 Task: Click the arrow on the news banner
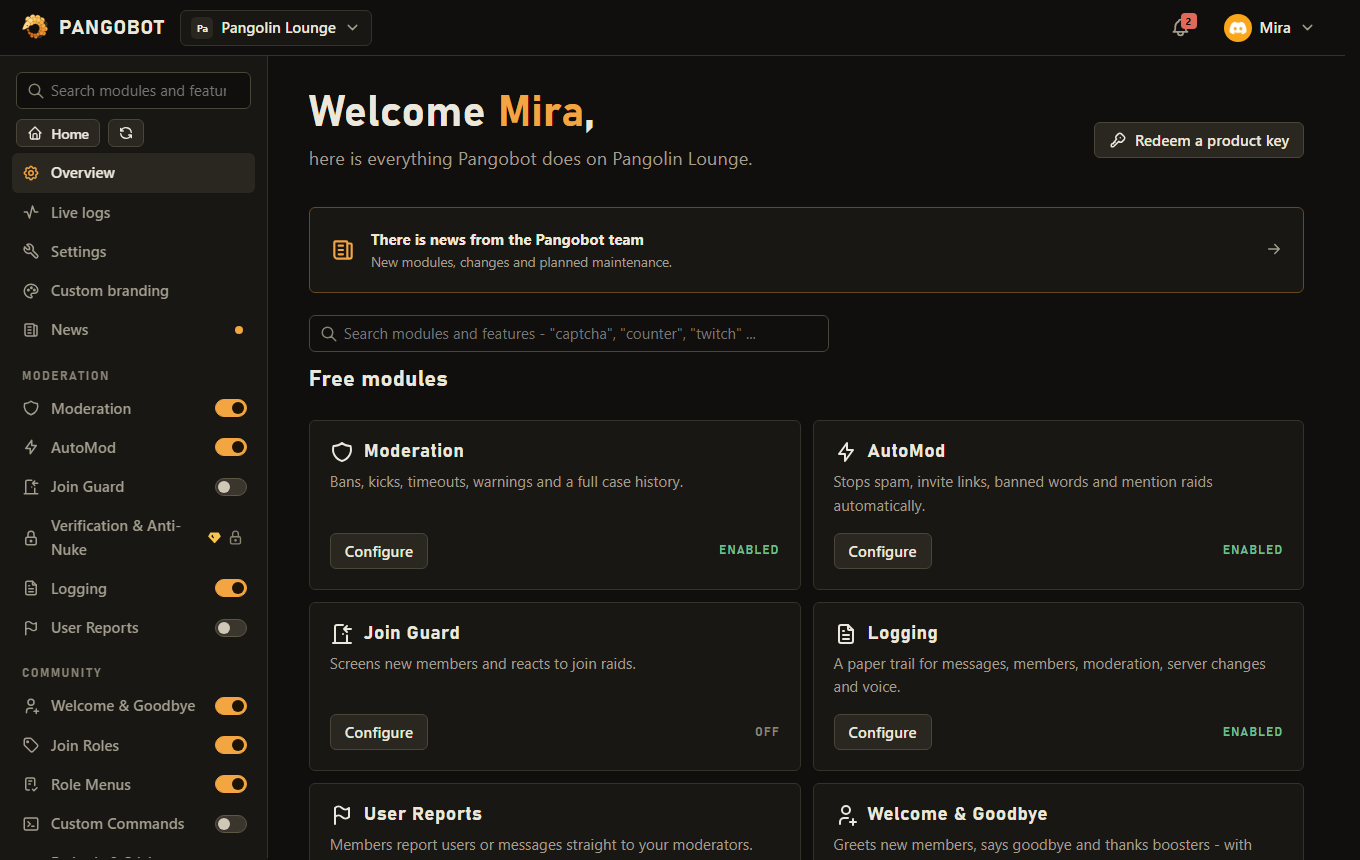[x=1274, y=250]
